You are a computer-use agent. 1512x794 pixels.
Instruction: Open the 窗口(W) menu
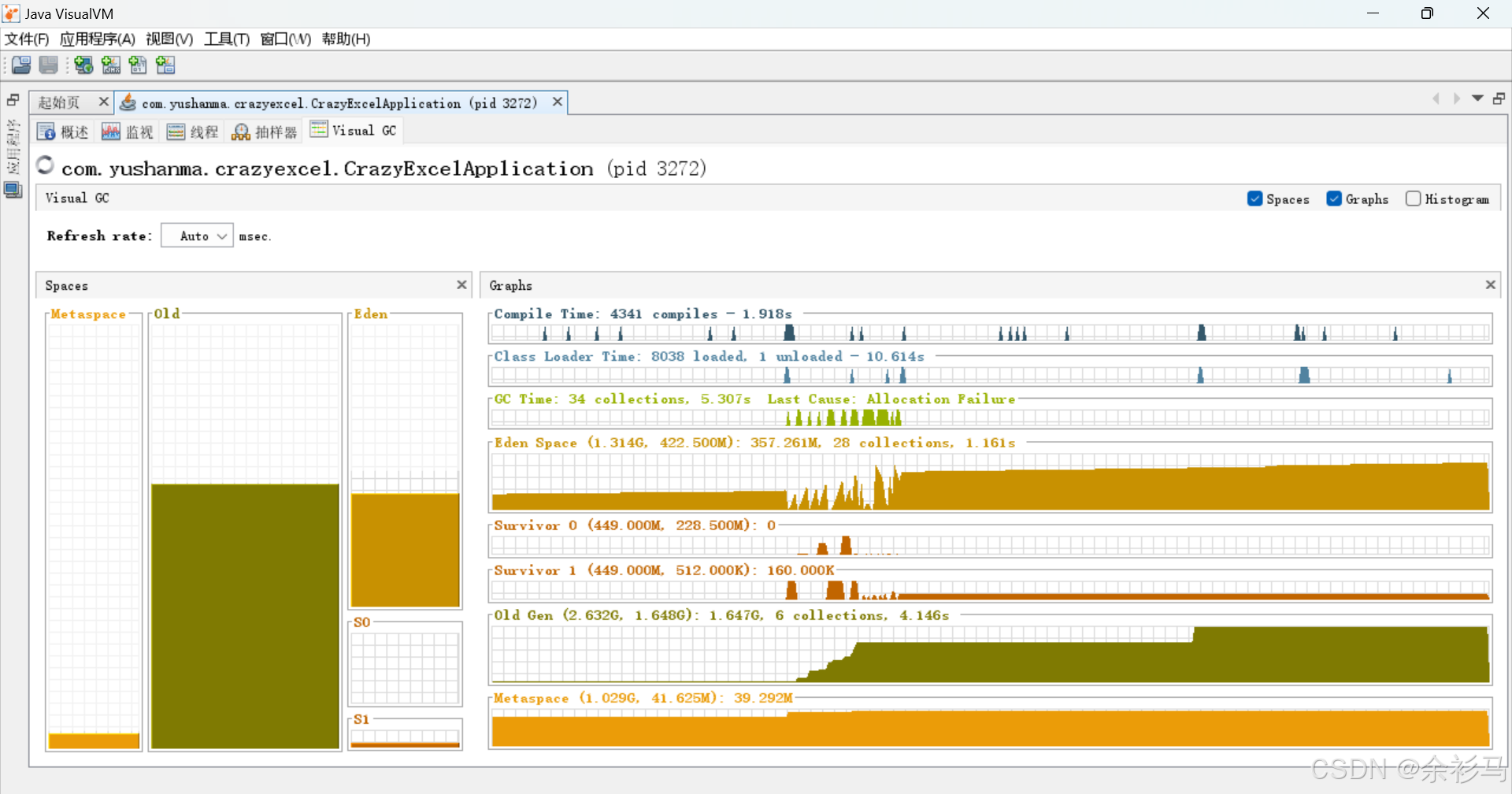click(x=285, y=39)
